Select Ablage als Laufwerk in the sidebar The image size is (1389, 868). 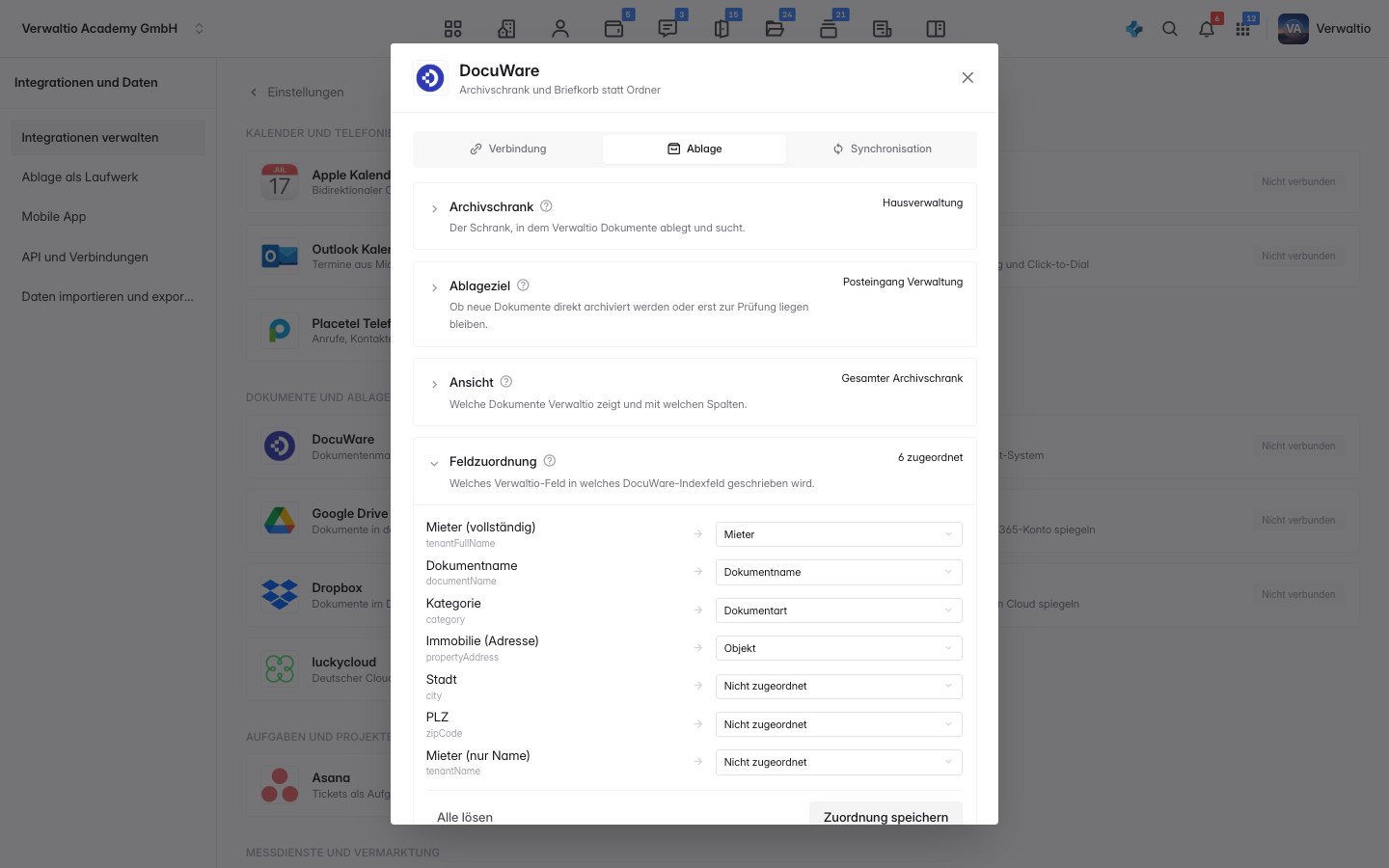[108, 176]
